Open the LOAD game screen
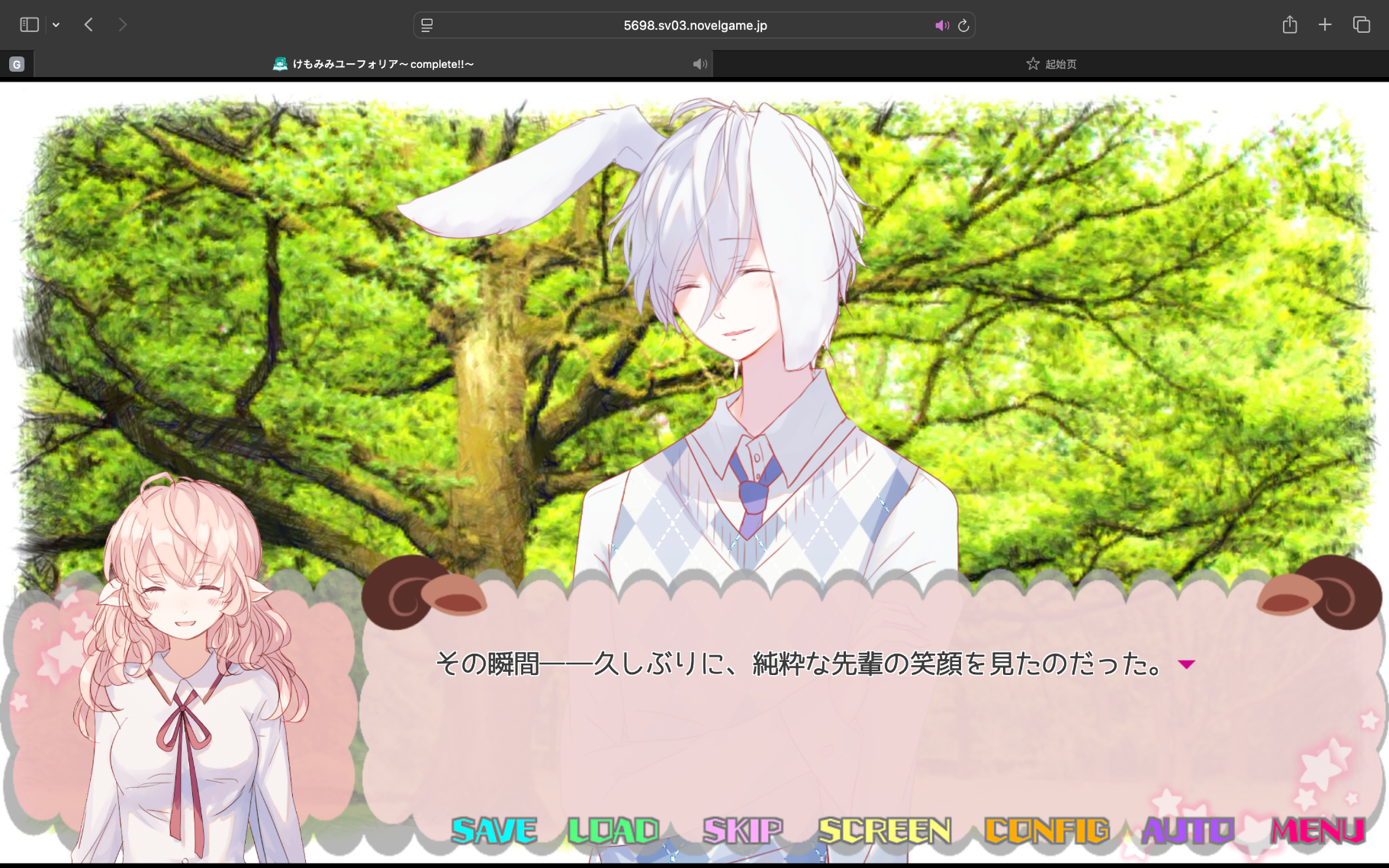This screenshot has height=868, width=1389. (x=613, y=830)
